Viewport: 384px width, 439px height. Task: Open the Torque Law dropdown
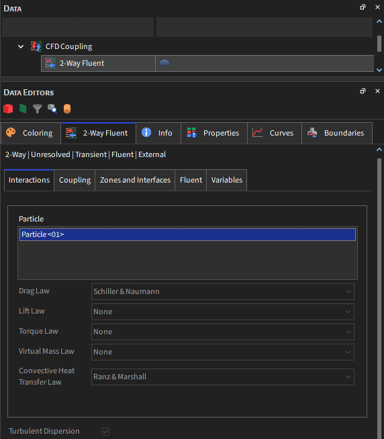click(x=223, y=332)
